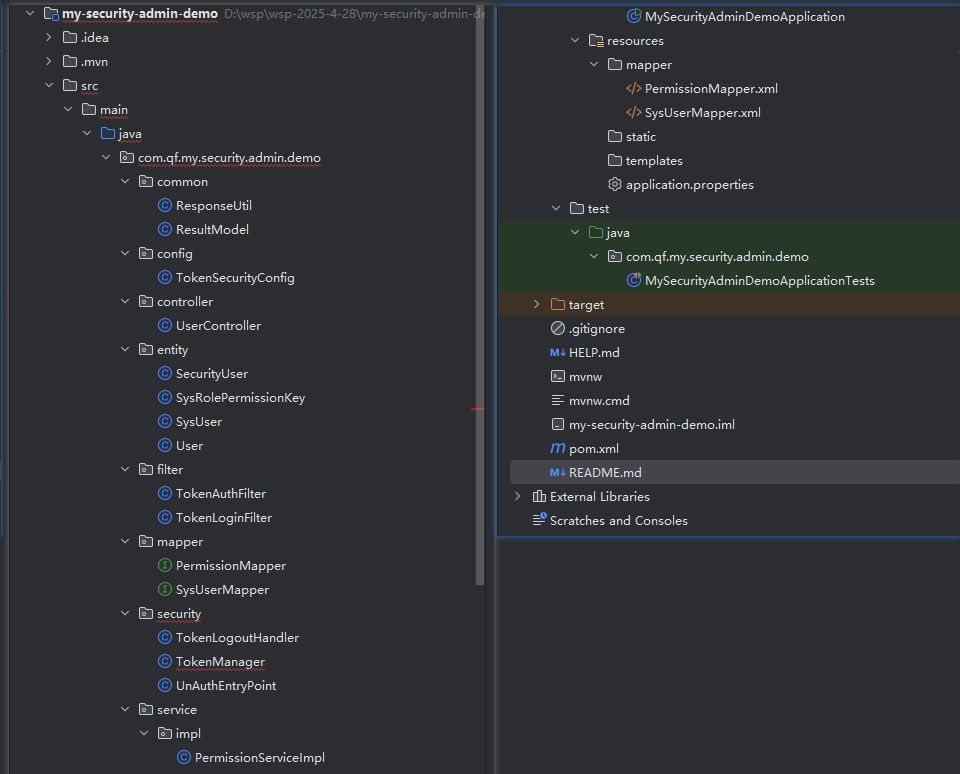960x774 pixels.
Task: Click the UserController class icon
Action: [165, 325]
